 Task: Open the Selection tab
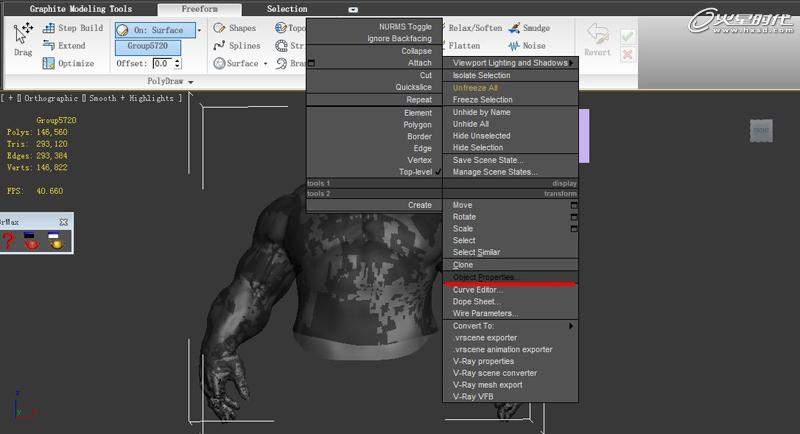point(287,9)
